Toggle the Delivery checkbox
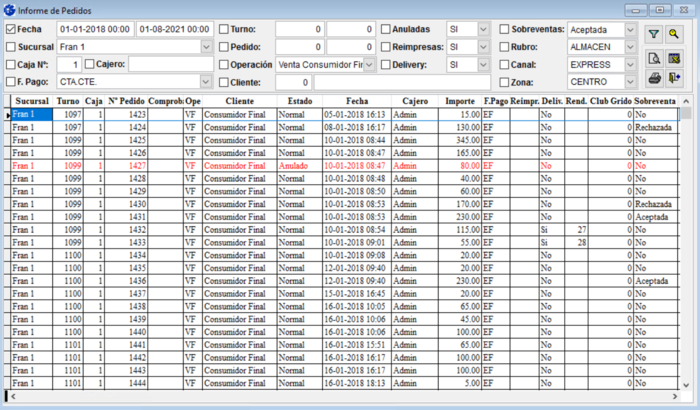This screenshot has width=700, height=410. pyautogui.click(x=385, y=65)
